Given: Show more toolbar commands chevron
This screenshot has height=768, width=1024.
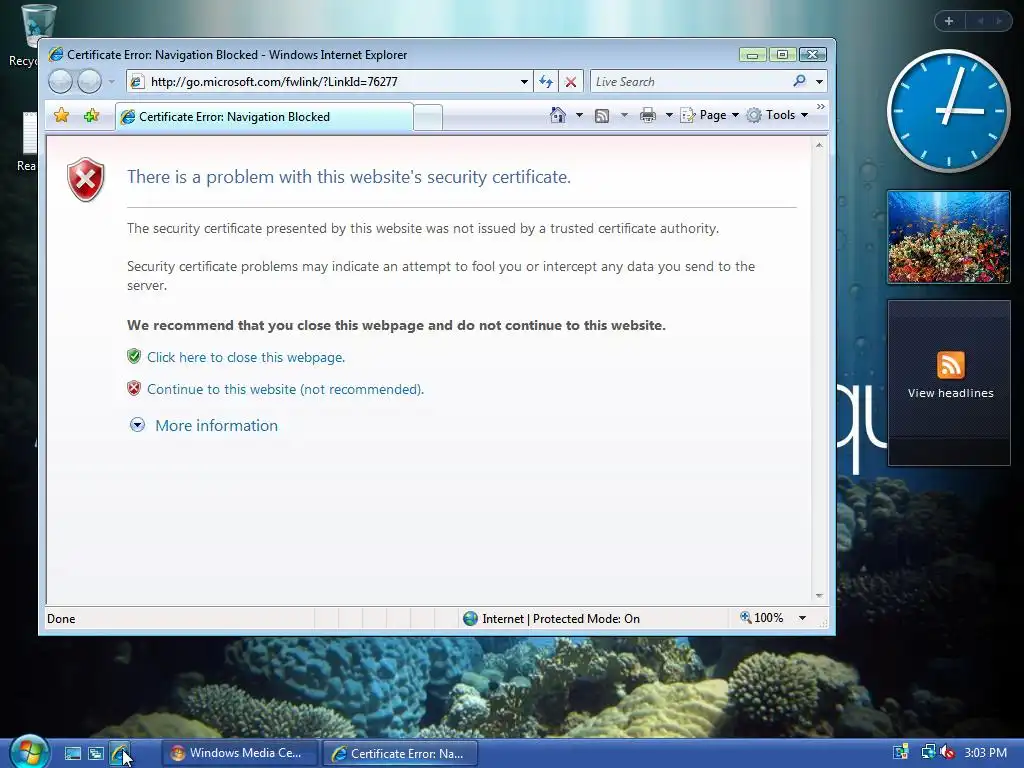Looking at the screenshot, I should point(821,106).
